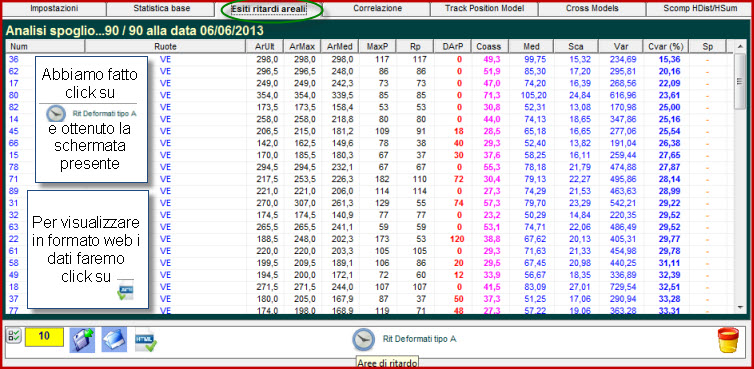This screenshot has width=754, height=369.
Task: Click the vertical scrollbar thumb of the table
Action: [x=740, y=81]
